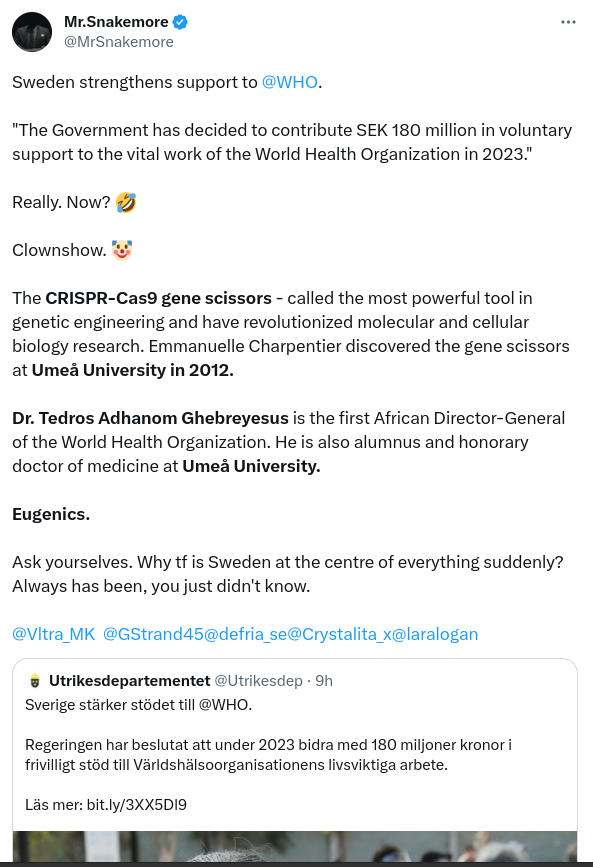
Task: Open the @Crystalita_x mention
Action: (339, 634)
